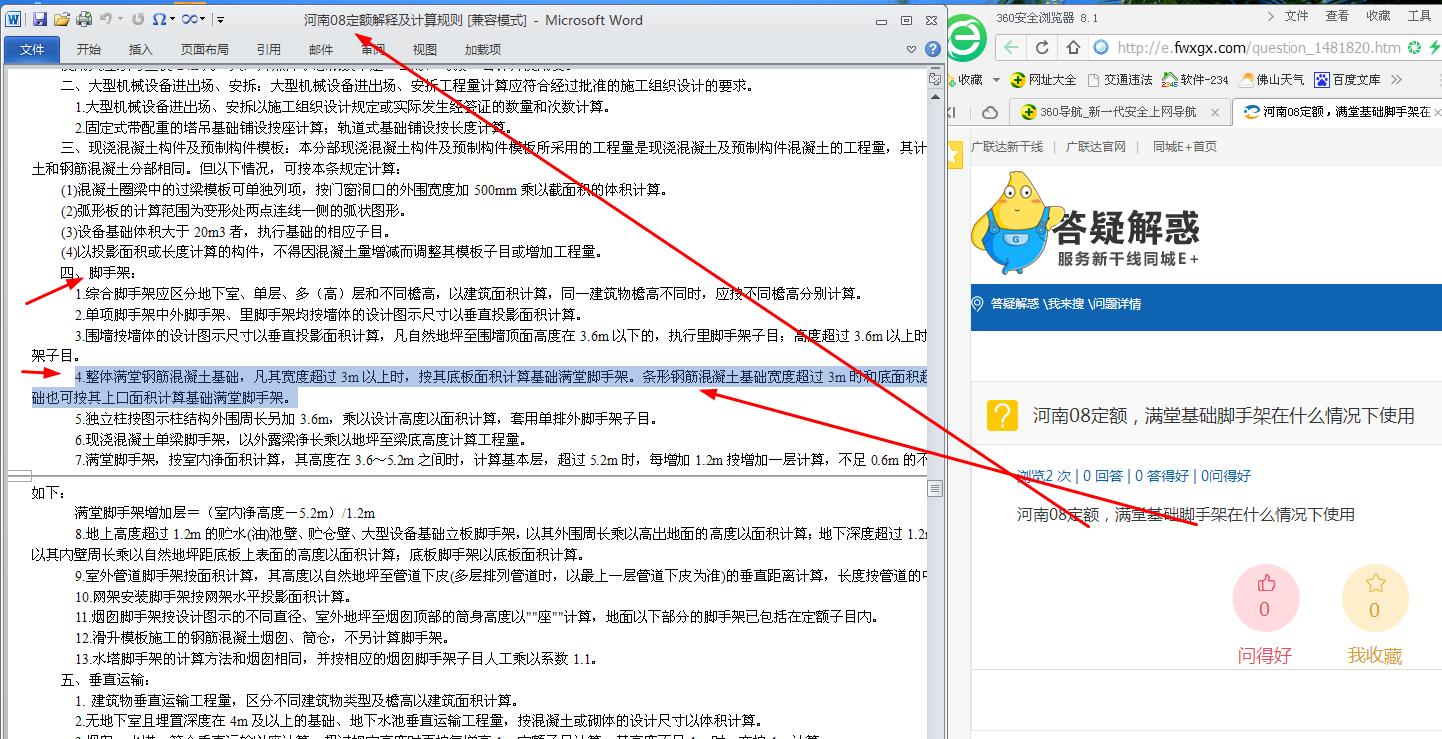Expand the 收藏 favorites dropdown arrow
Screen dimensions: 1442x739
[996, 80]
